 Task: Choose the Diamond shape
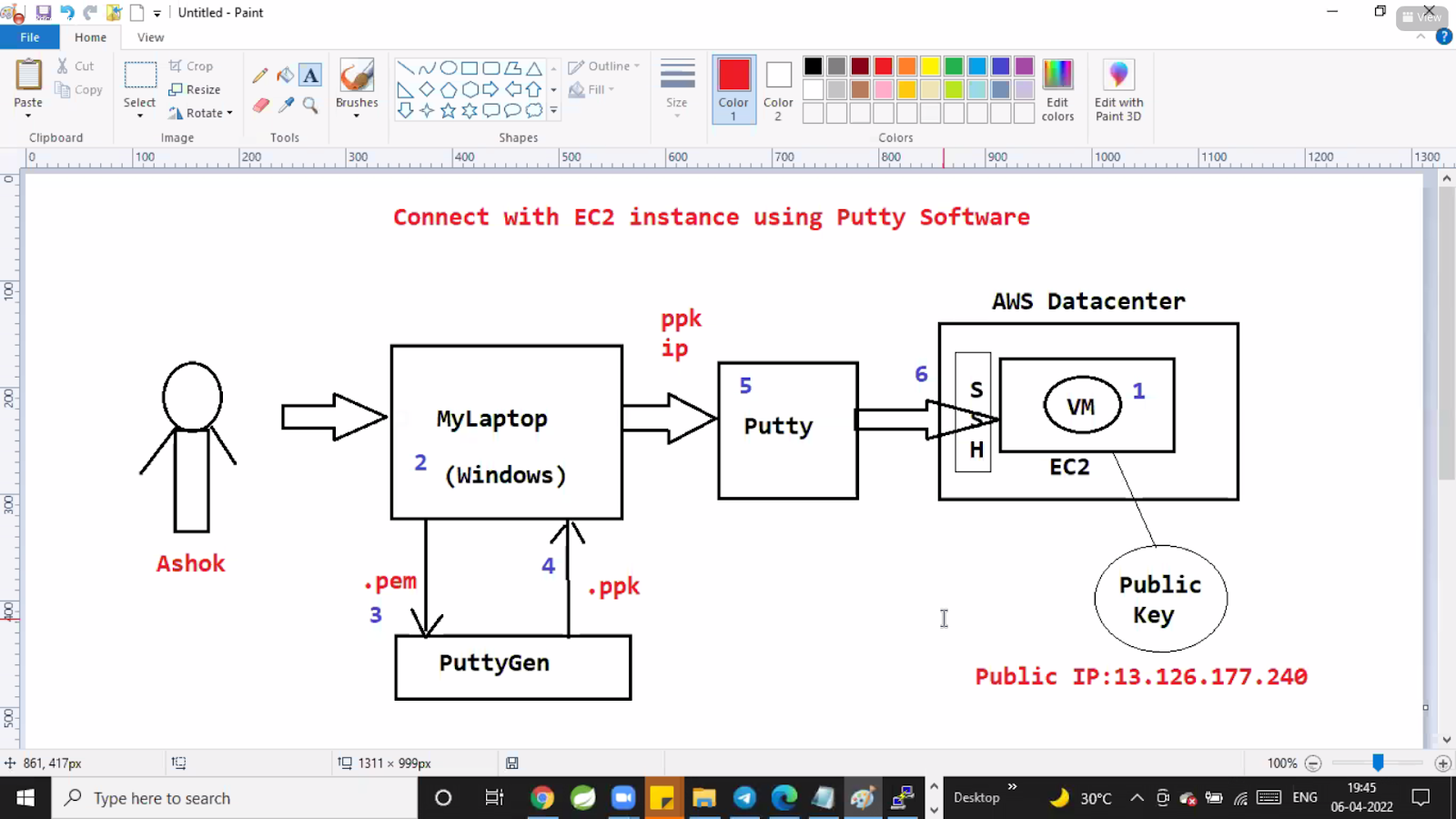click(427, 89)
